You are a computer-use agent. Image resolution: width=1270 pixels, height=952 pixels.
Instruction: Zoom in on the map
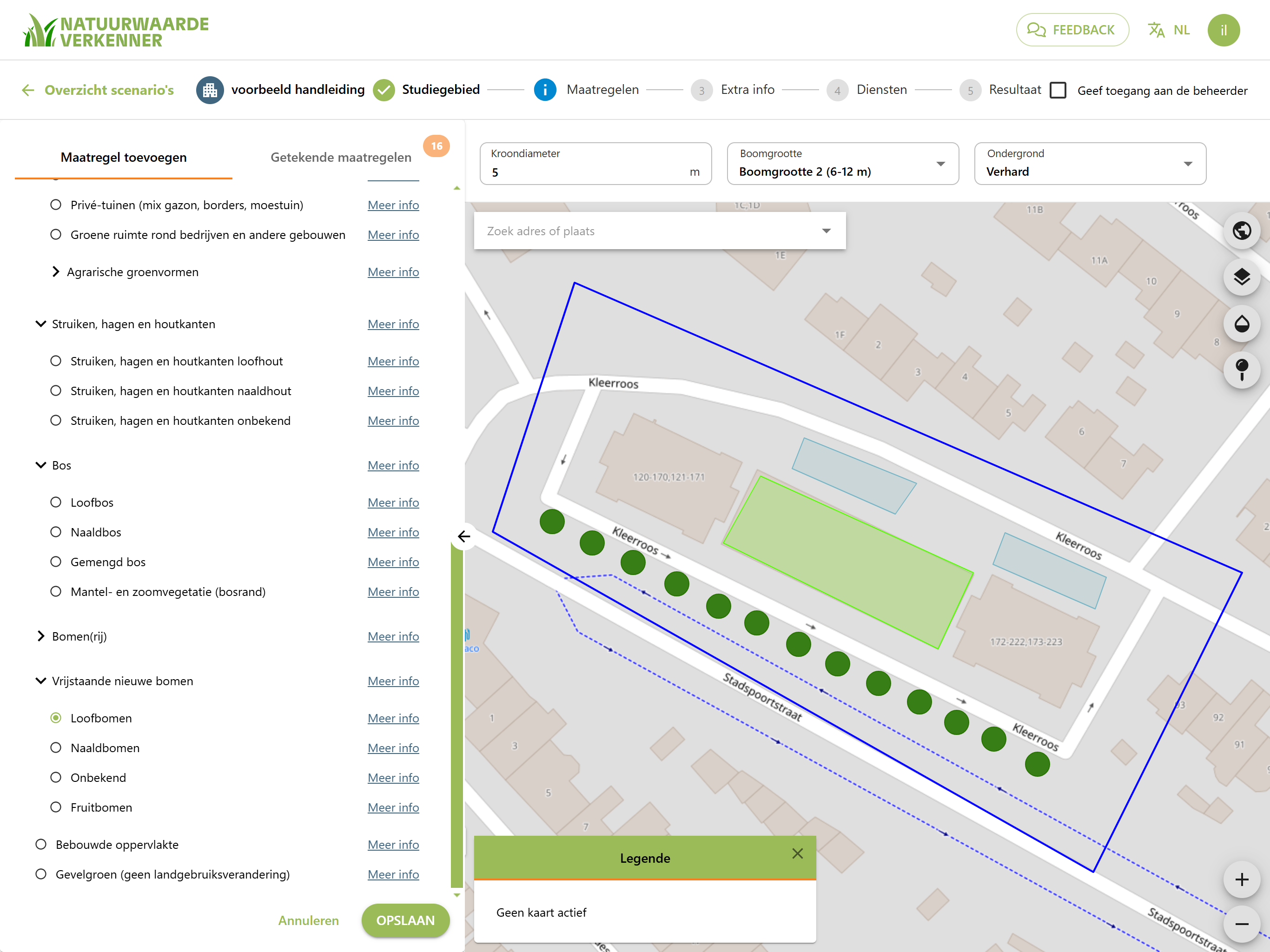[1242, 879]
